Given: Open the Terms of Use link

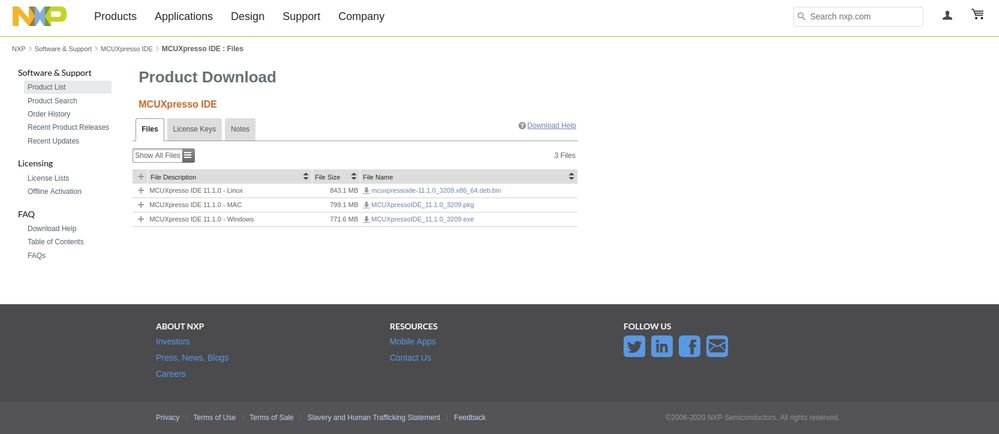Looking at the screenshot, I should coord(214,417).
